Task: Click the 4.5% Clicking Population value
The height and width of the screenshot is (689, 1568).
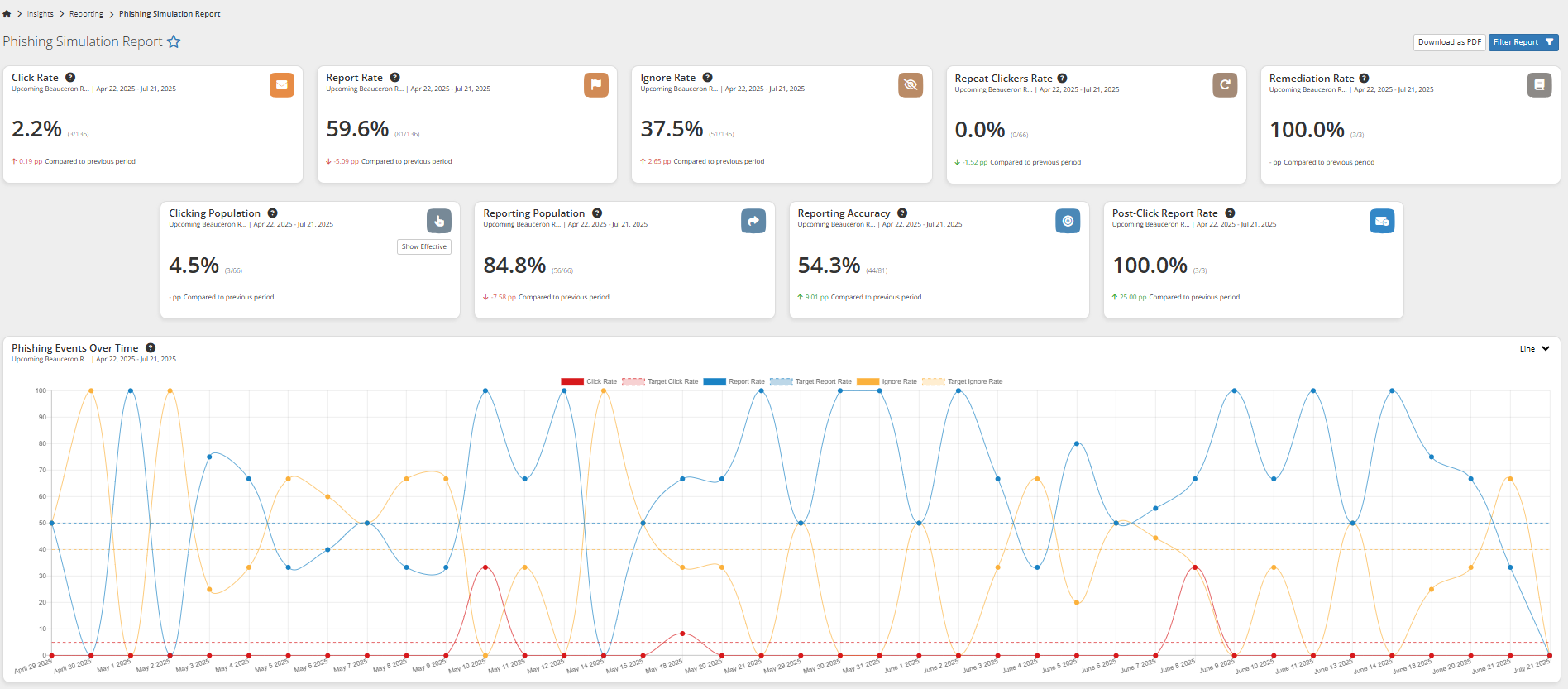Action: (194, 265)
